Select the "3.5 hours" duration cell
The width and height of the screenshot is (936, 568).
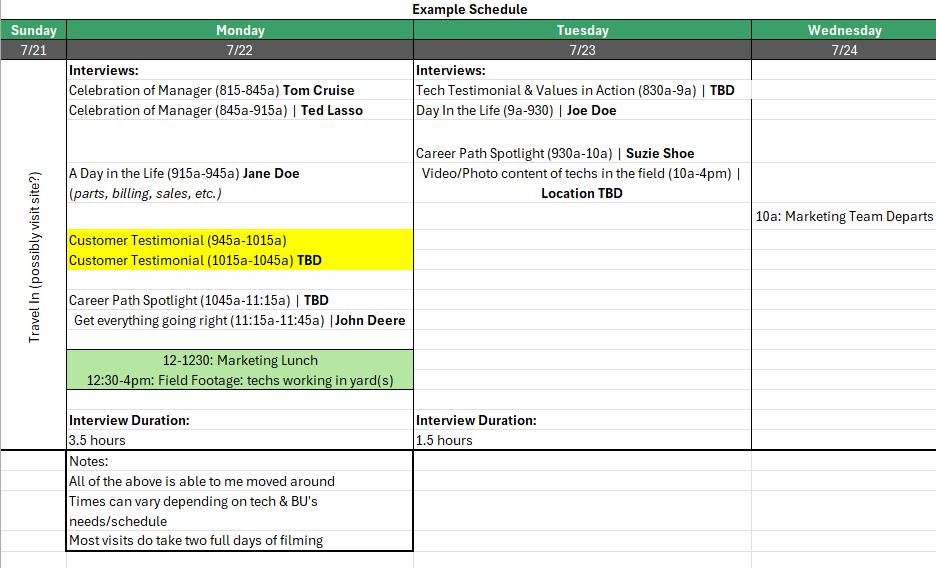pos(97,440)
